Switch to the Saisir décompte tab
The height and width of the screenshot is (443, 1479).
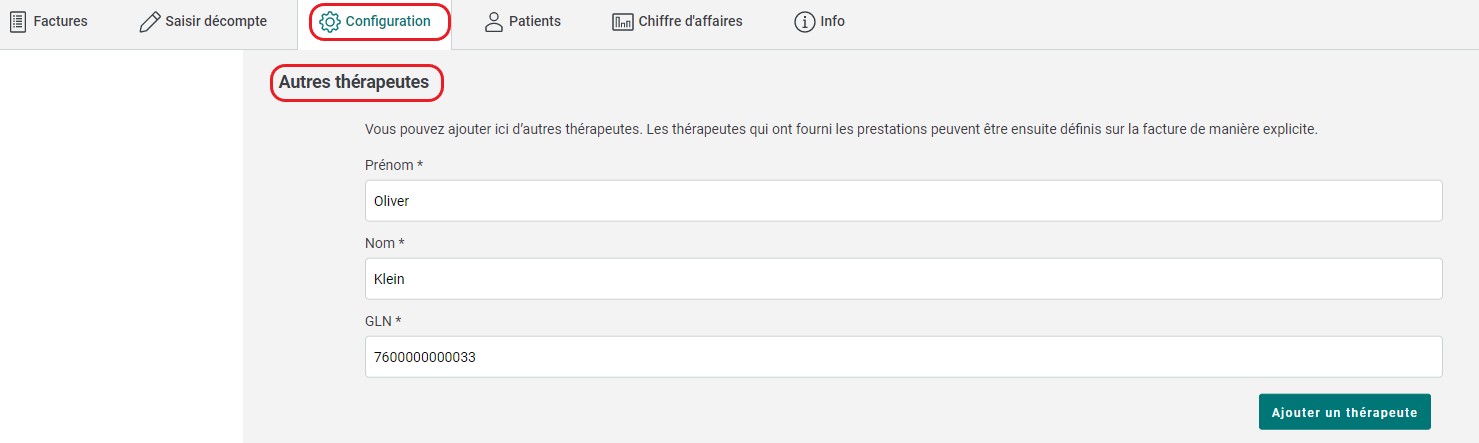[x=203, y=21]
